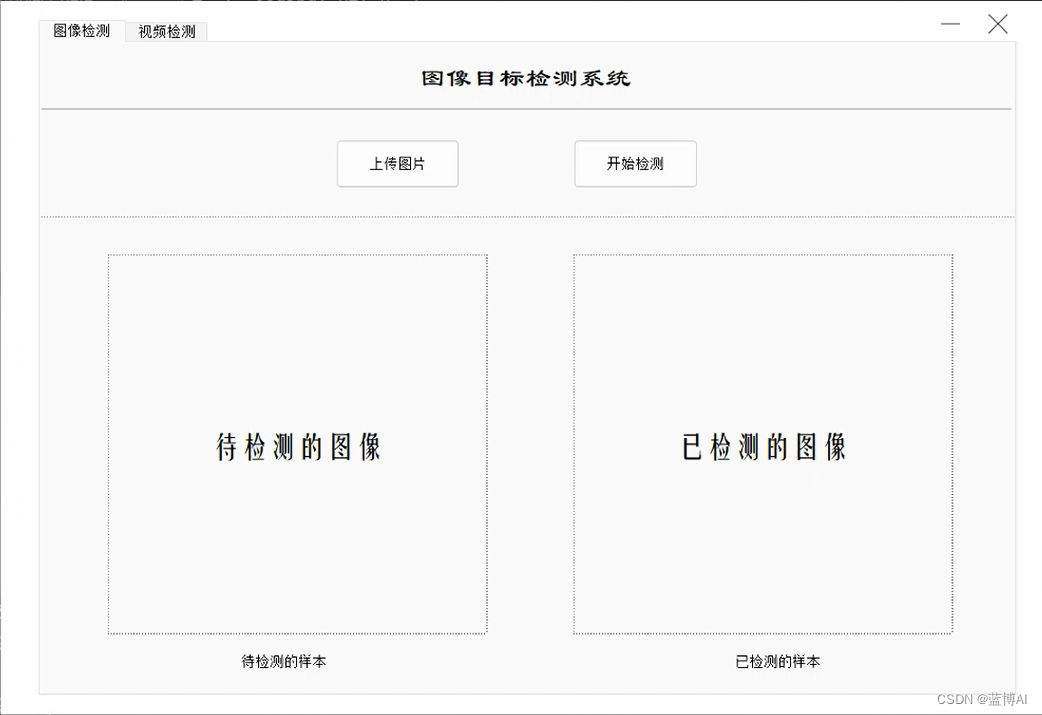Start detection with 开始检测 button

point(635,163)
